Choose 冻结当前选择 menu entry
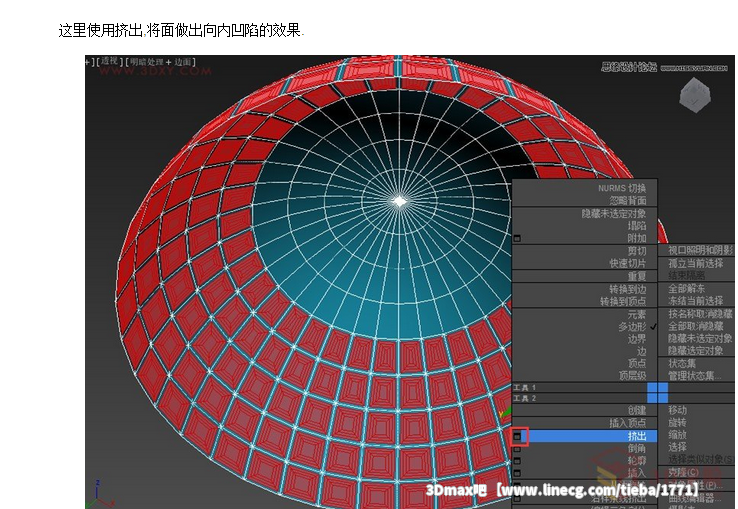Viewport: 738px width, 509px height. point(696,301)
